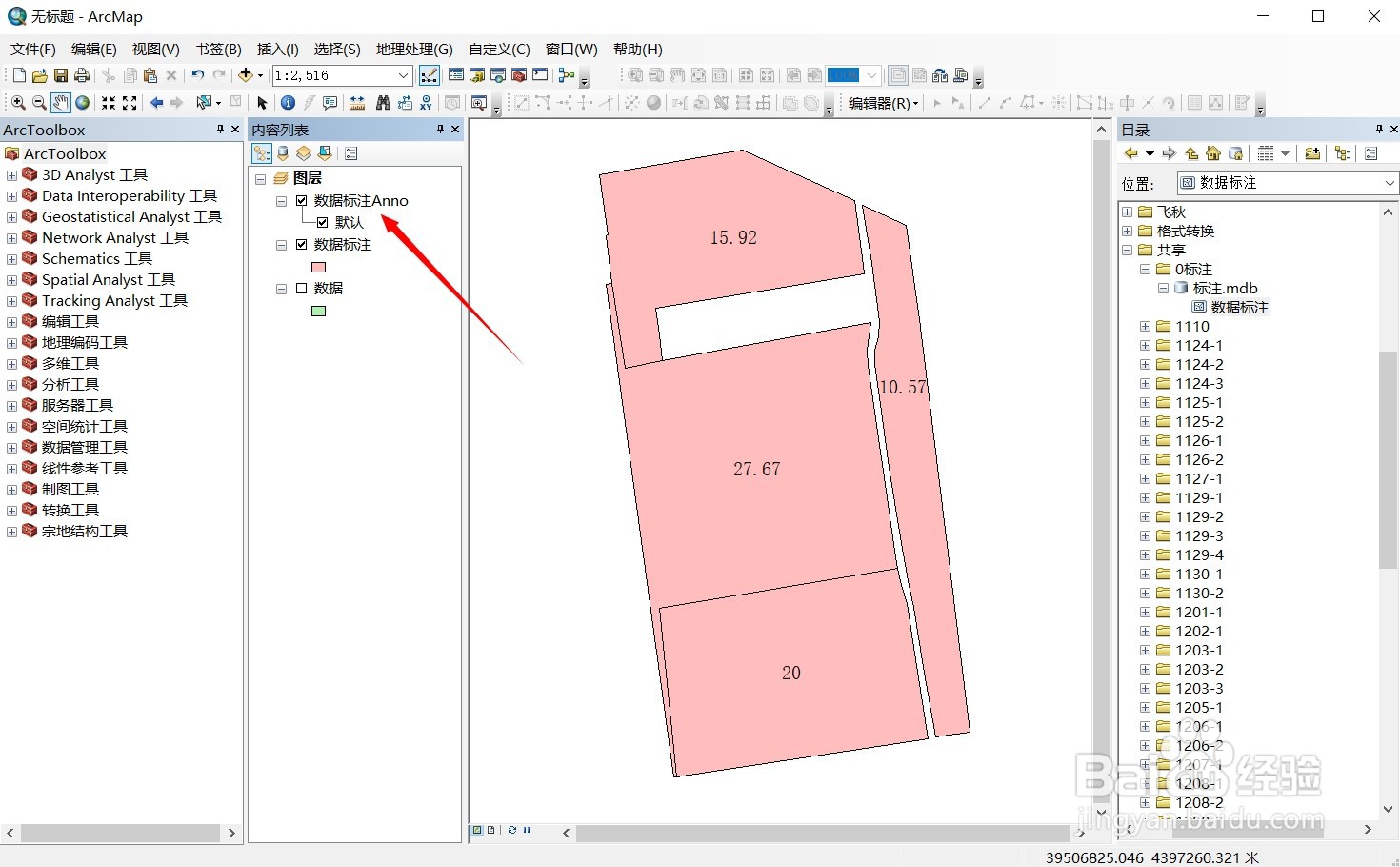This screenshot has height=867, width=1400.
Task: Open the 位置 location dropdown in Catalog
Action: coord(1390,183)
